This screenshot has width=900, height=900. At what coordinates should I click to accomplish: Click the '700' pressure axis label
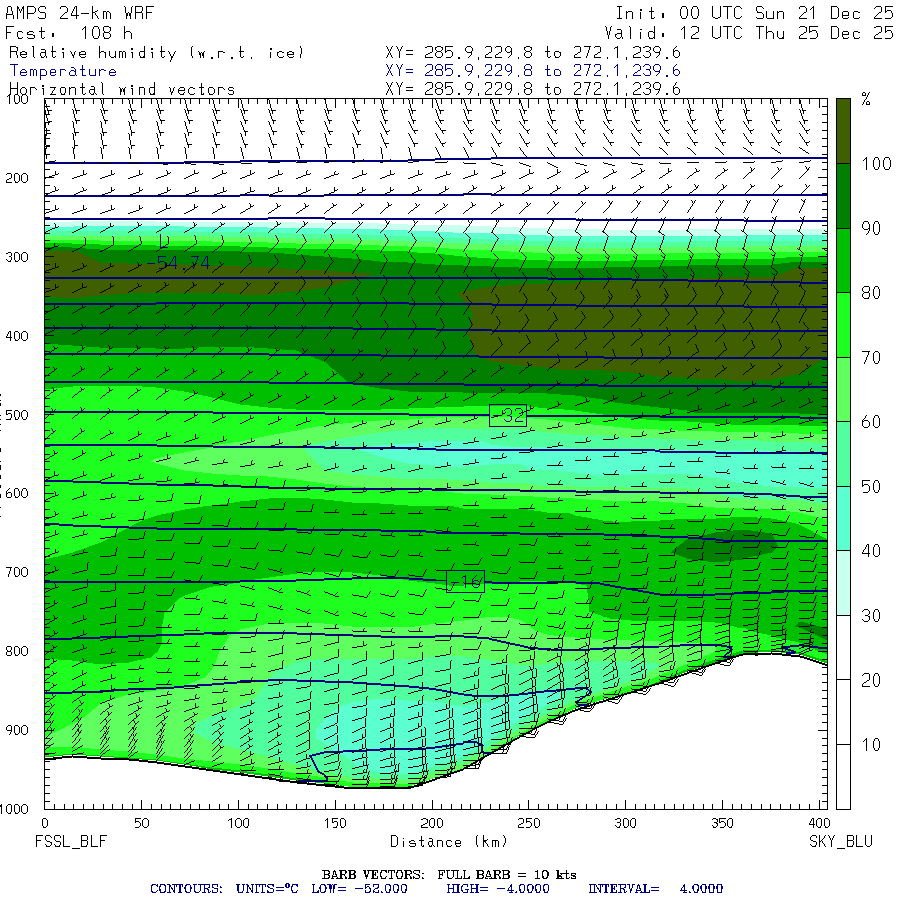17,572
